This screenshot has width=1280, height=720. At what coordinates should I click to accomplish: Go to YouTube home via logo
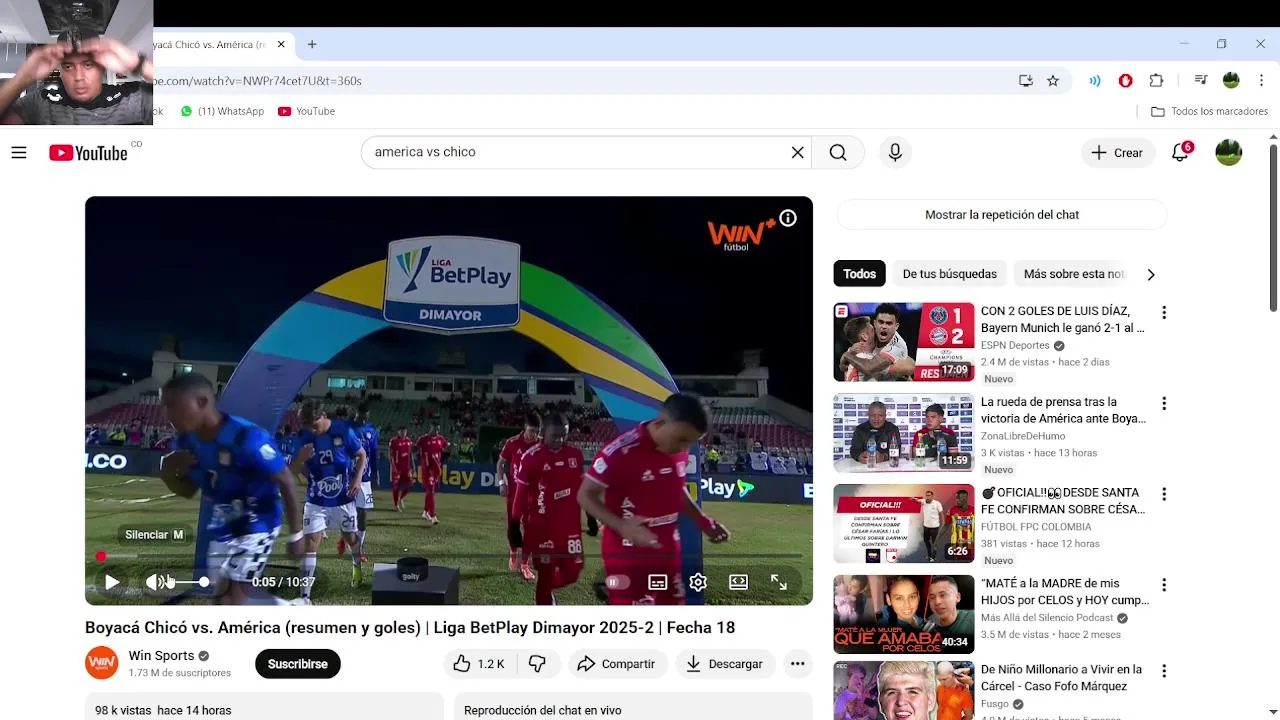(x=88, y=153)
